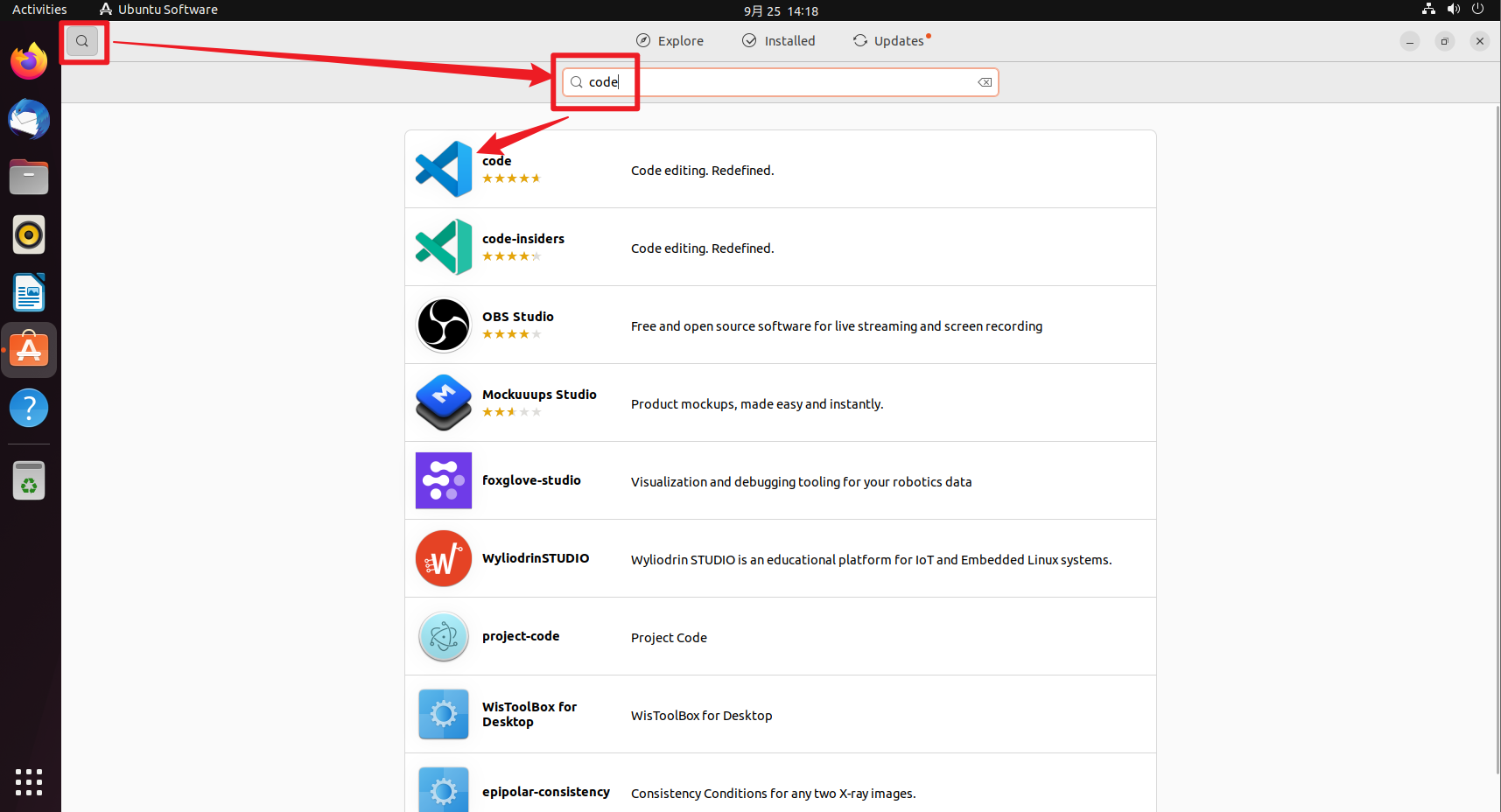Open the system status menu

click(x=1453, y=10)
